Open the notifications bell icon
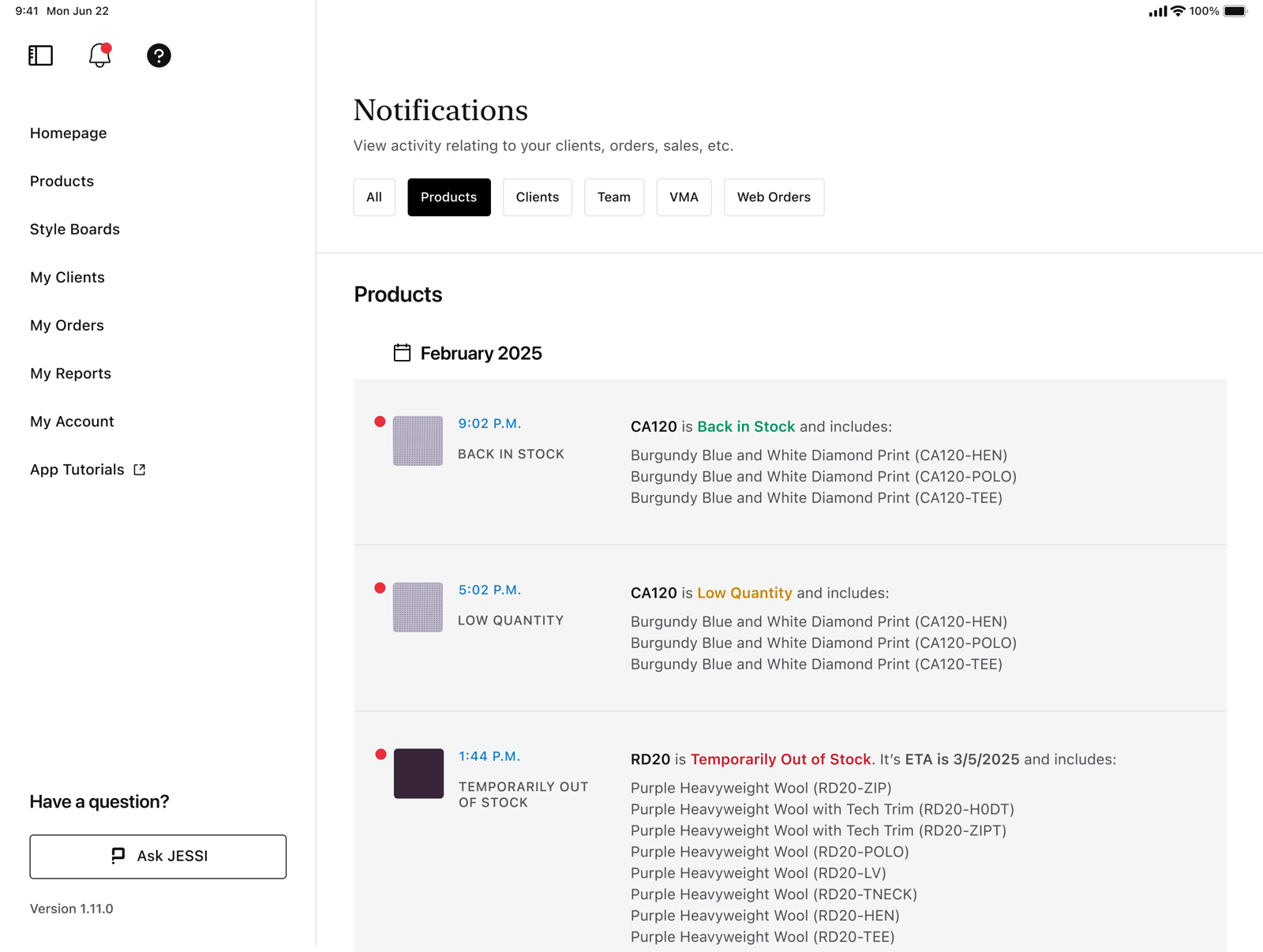The height and width of the screenshot is (952, 1263). click(x=100, y=55)
